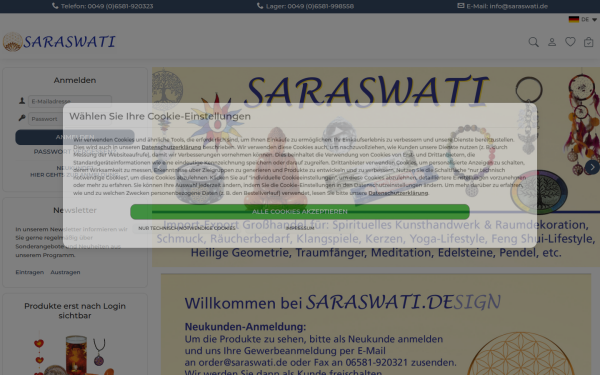The height and width of the screenshot is (375, 600).
Task: Open first Datenschutzerklärung link in cookie text
Action: pyautogui.click(x=171, y=147)
